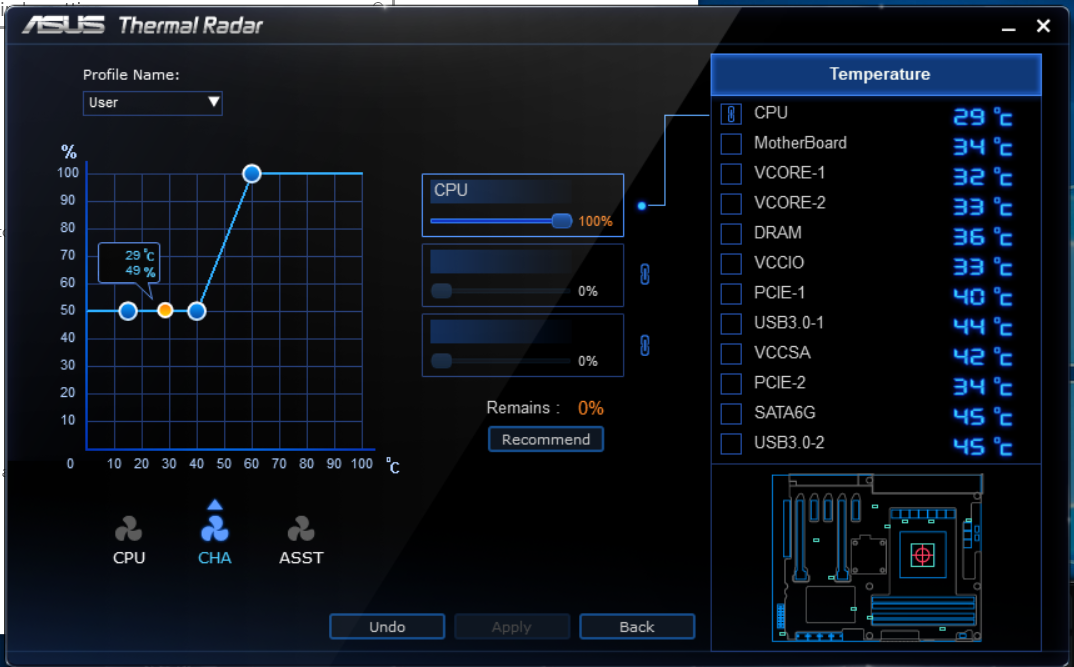Select the CHA chassis fan icon
Screen dimensions: 1074x667
(214, 529)
